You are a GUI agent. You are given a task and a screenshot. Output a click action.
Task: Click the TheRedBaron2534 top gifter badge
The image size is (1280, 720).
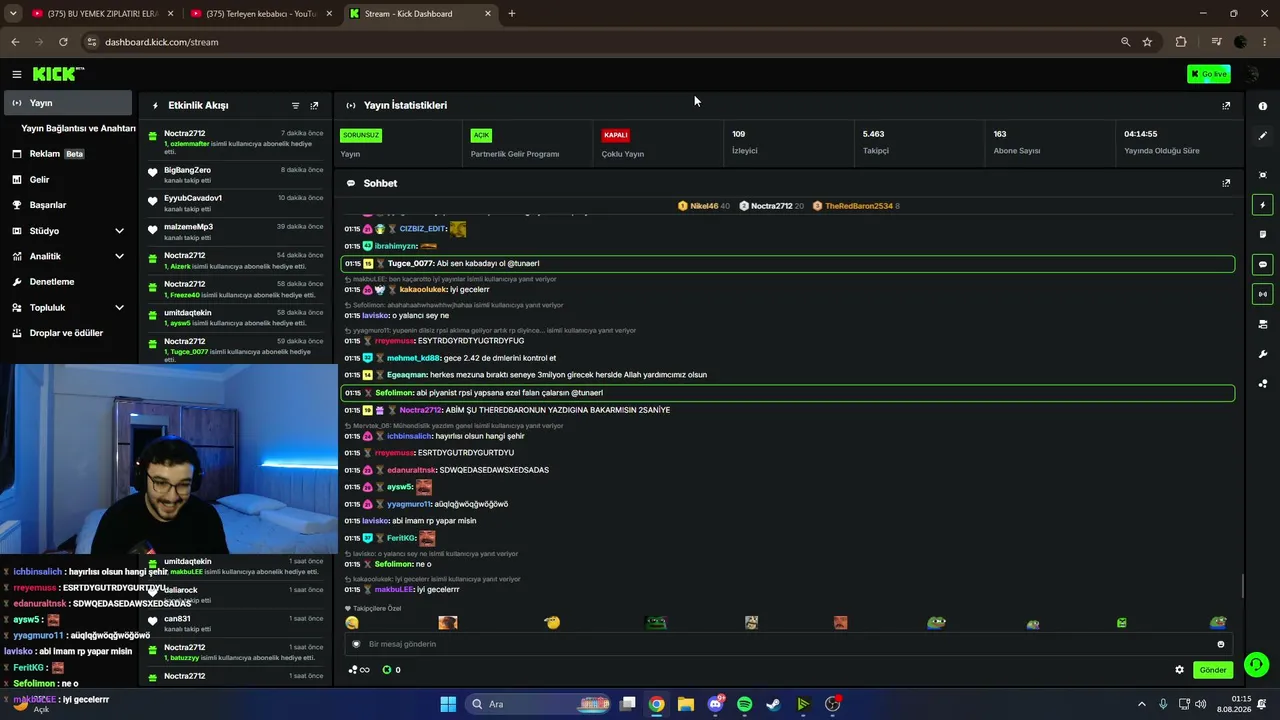[x=856, y=206]
